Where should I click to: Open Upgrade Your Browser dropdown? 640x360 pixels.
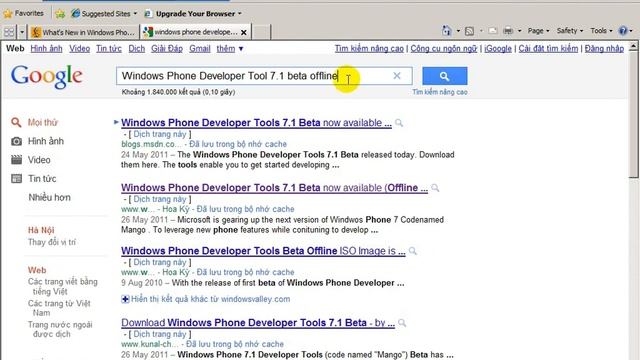(x=193, y=13)
